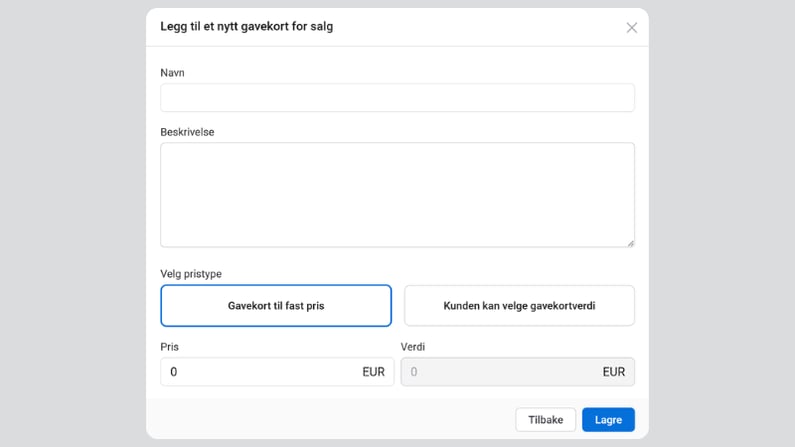Viewport: 795px width, 447px height.
Task: Click the EUR suffix in Verdi field
Action: coord(613,372)
